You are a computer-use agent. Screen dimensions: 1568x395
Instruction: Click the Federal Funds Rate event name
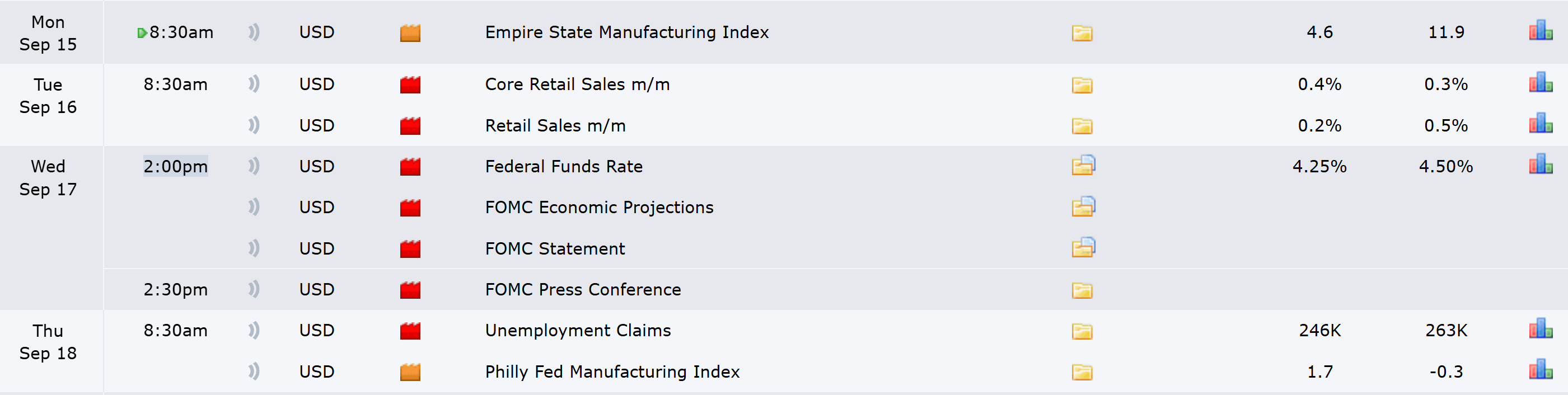(x=563, y=166)
